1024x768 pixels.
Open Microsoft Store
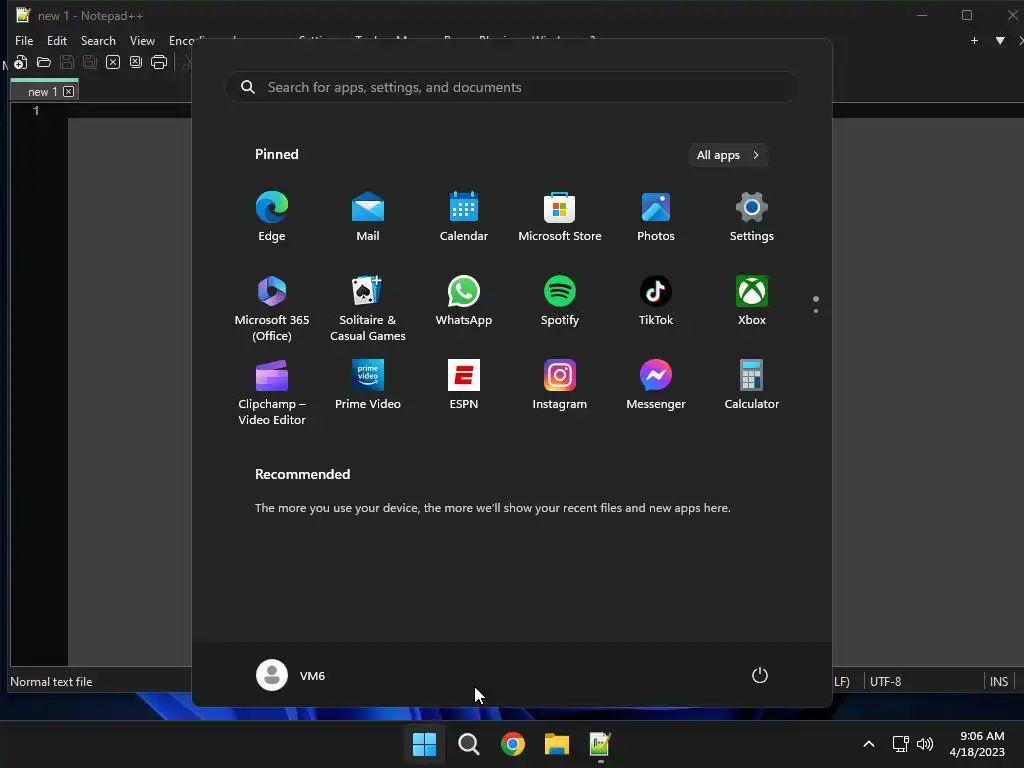pos(560,216)
